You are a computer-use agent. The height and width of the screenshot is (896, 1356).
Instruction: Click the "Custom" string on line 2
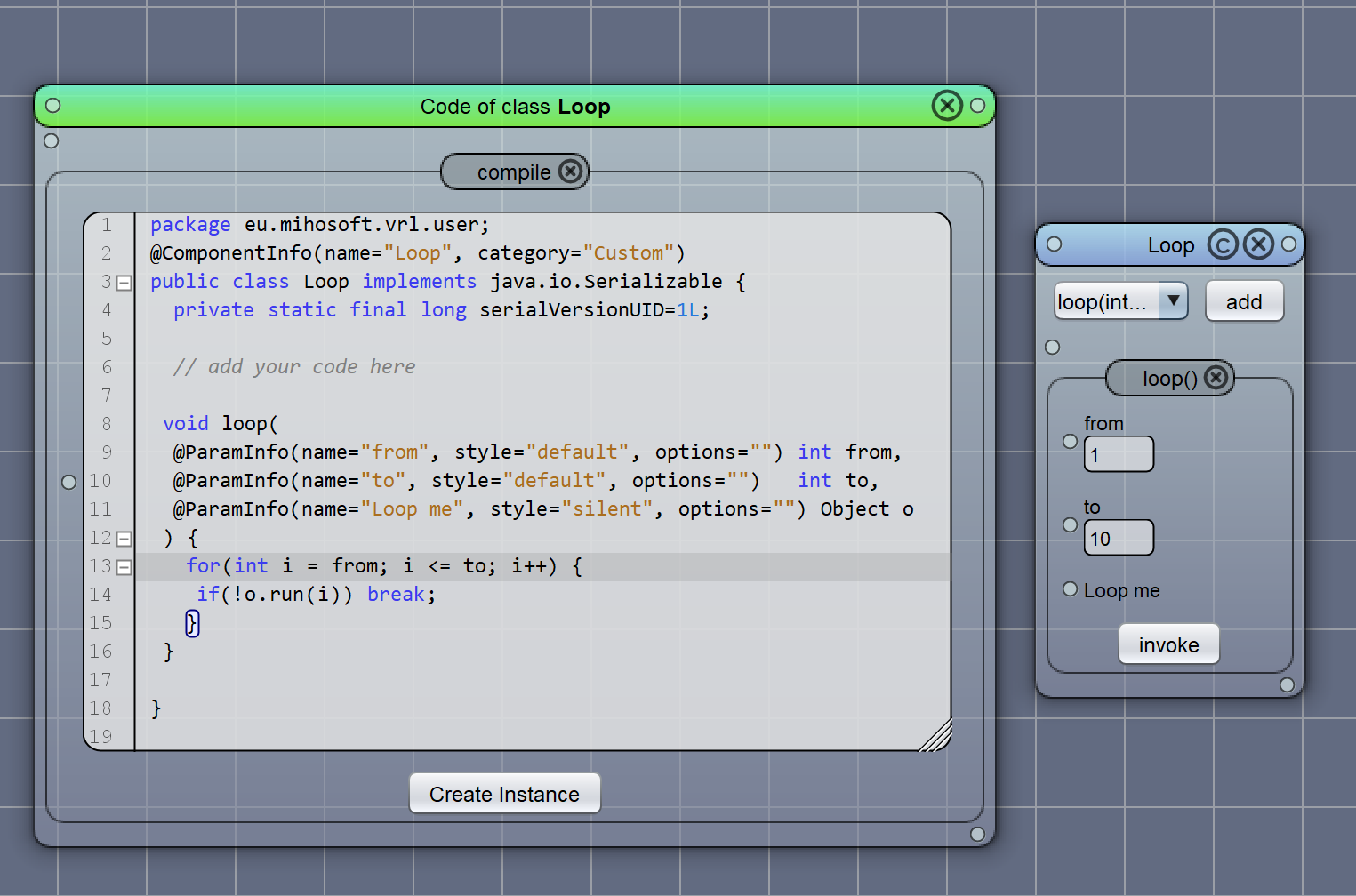click(x=629, y=252)
